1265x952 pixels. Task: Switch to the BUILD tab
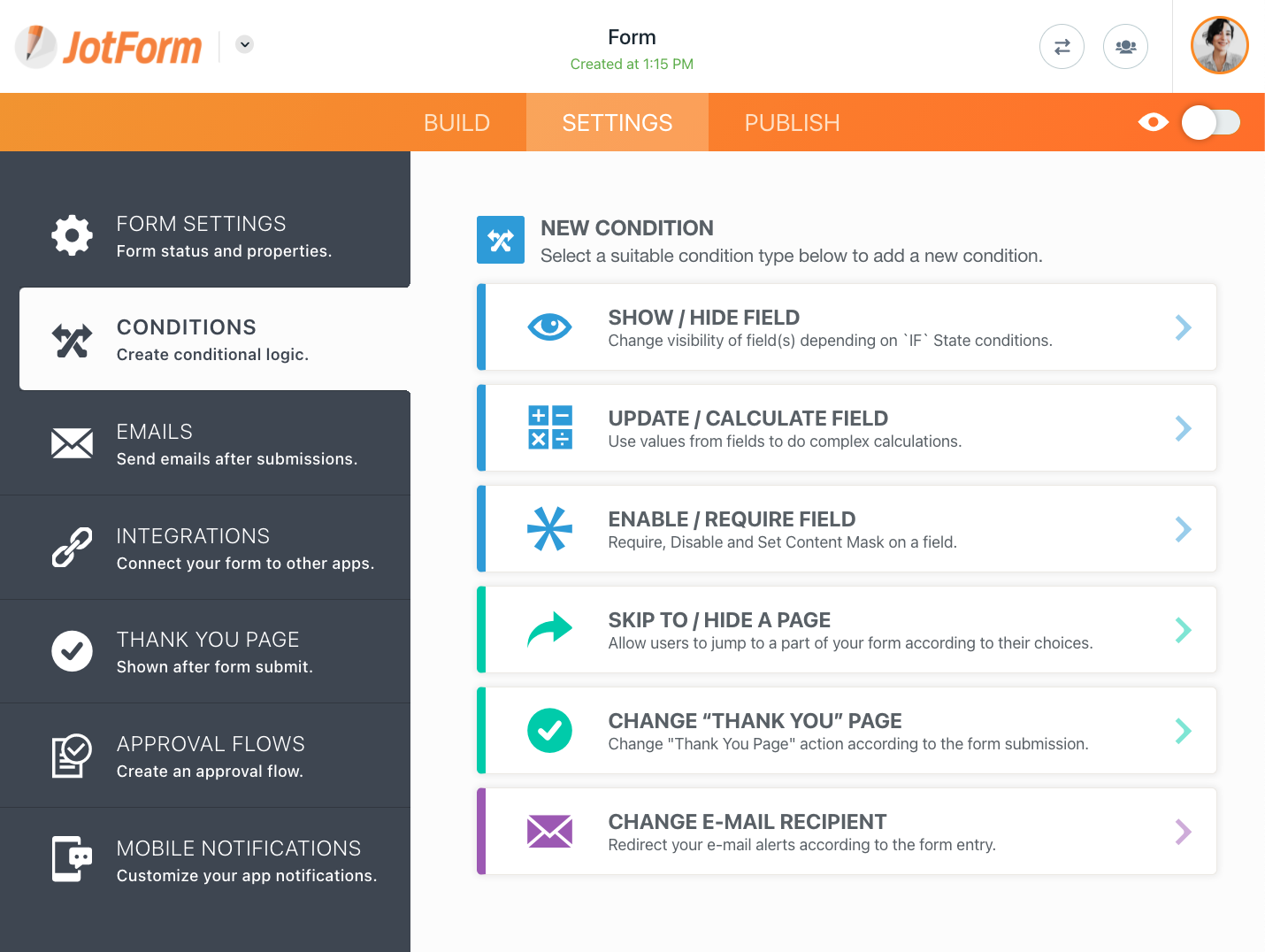[456, 122]
